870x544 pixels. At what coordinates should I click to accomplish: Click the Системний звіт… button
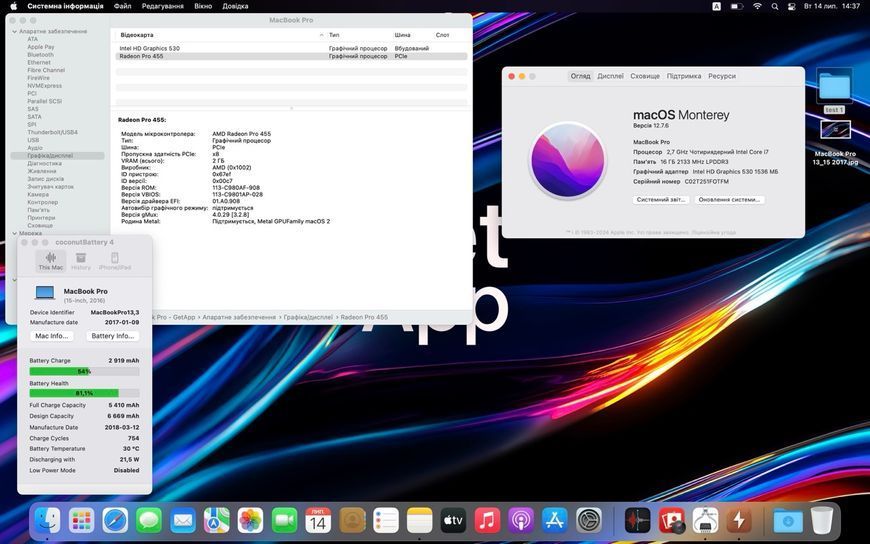[661, 199]
